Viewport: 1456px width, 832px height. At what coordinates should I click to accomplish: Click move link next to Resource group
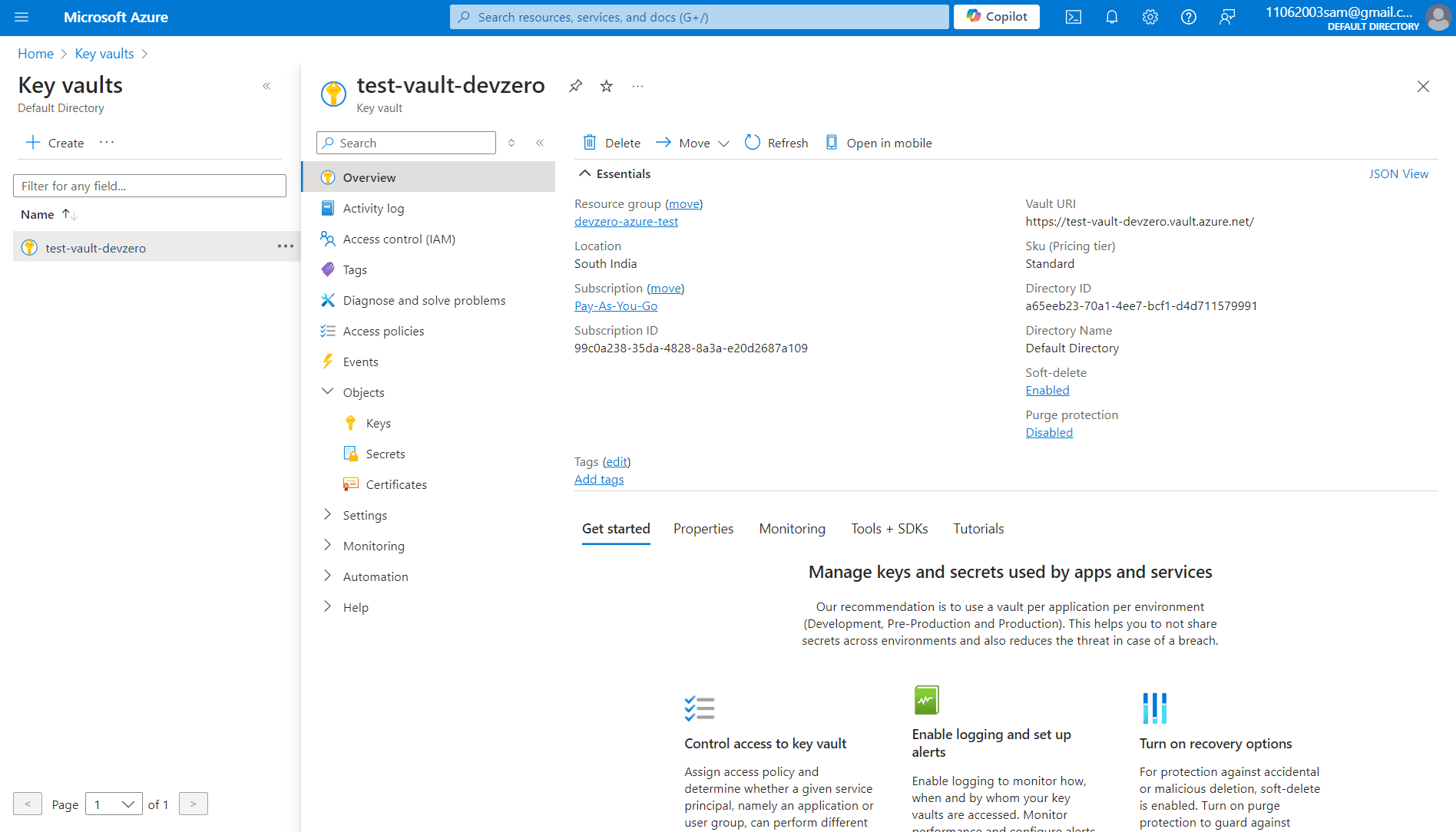(x=683, y=204)
